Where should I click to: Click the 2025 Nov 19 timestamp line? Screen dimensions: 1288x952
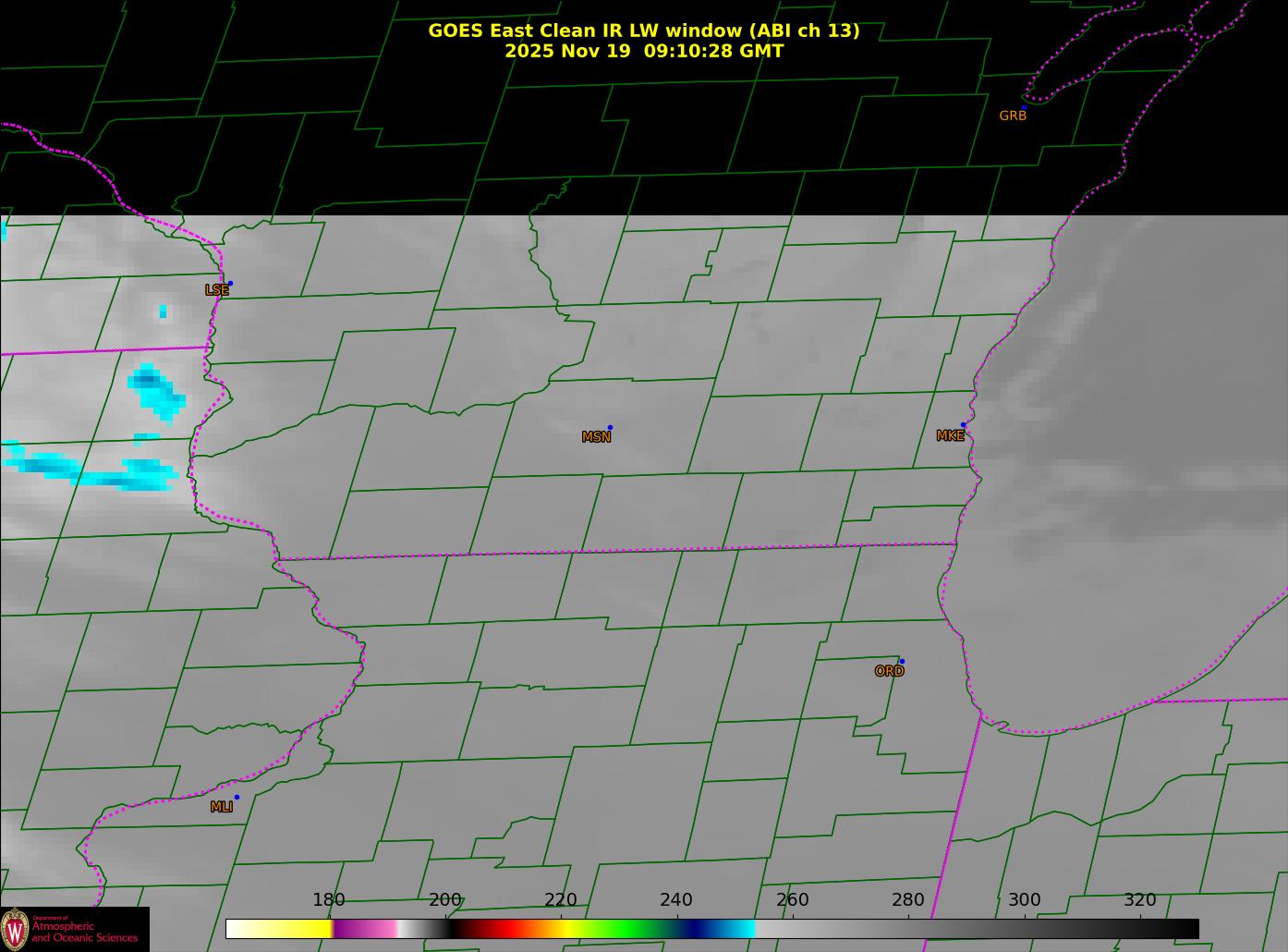pos(643,51)
